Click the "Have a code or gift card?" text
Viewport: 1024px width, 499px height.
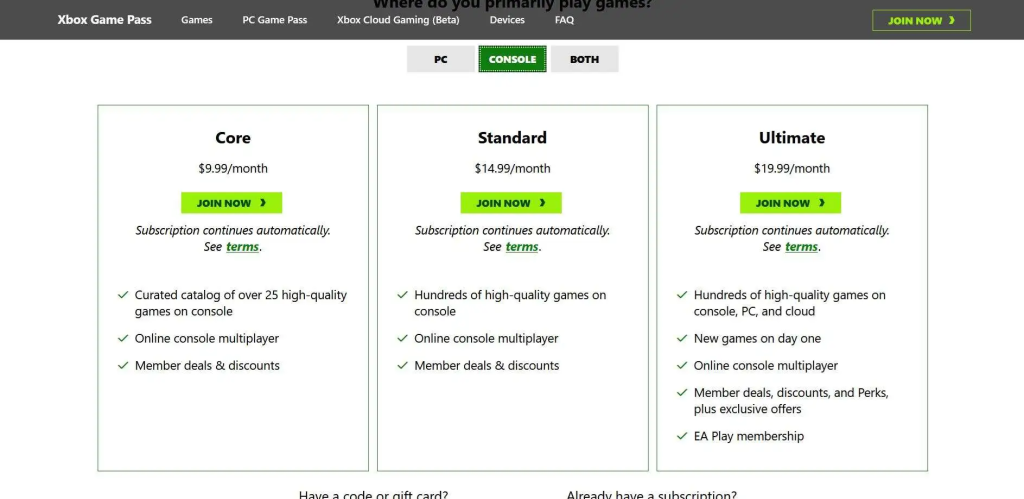[373, 494]
